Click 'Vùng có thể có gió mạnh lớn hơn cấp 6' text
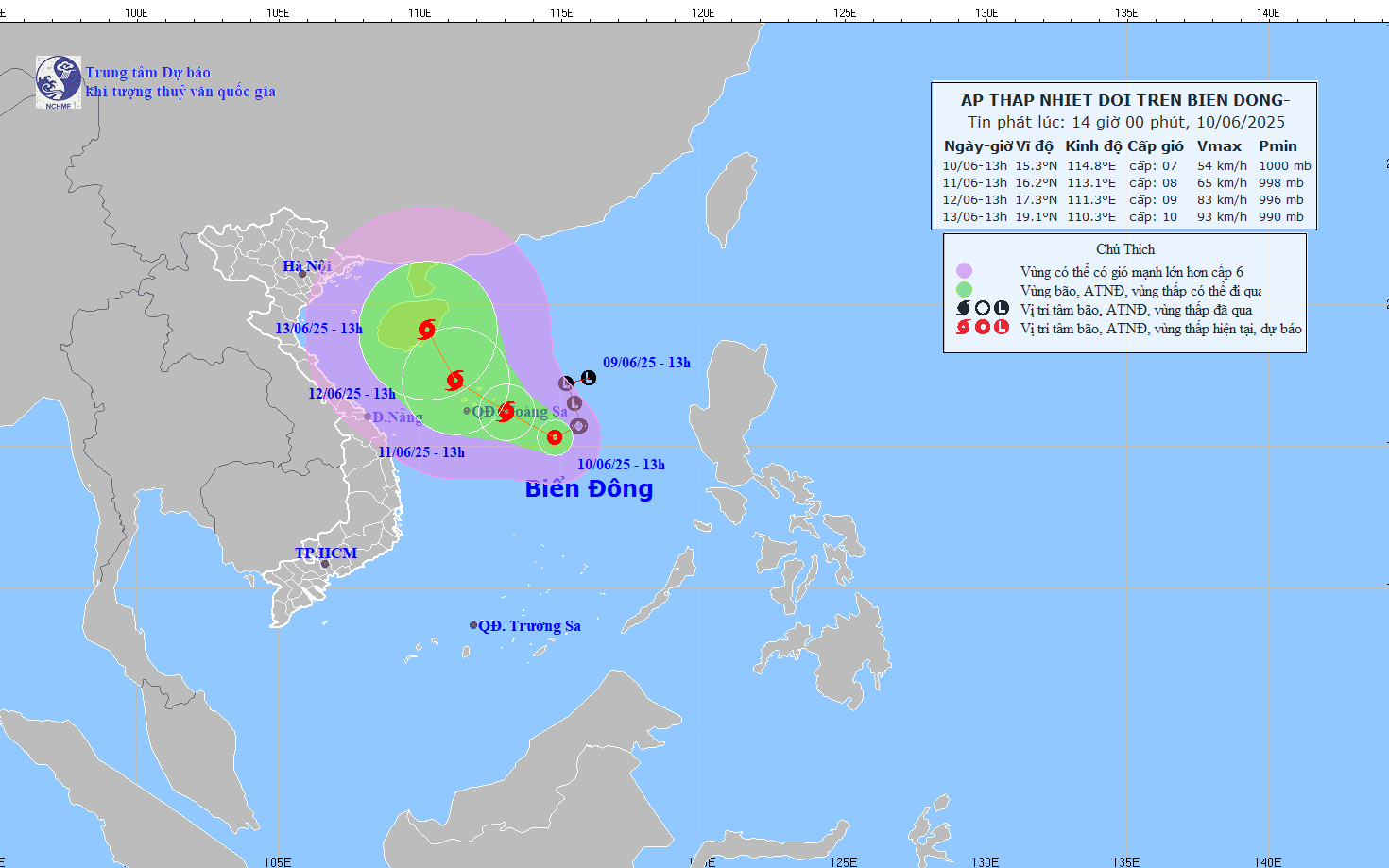This screenshot has width=1389, height=868. click(1131, 272)
